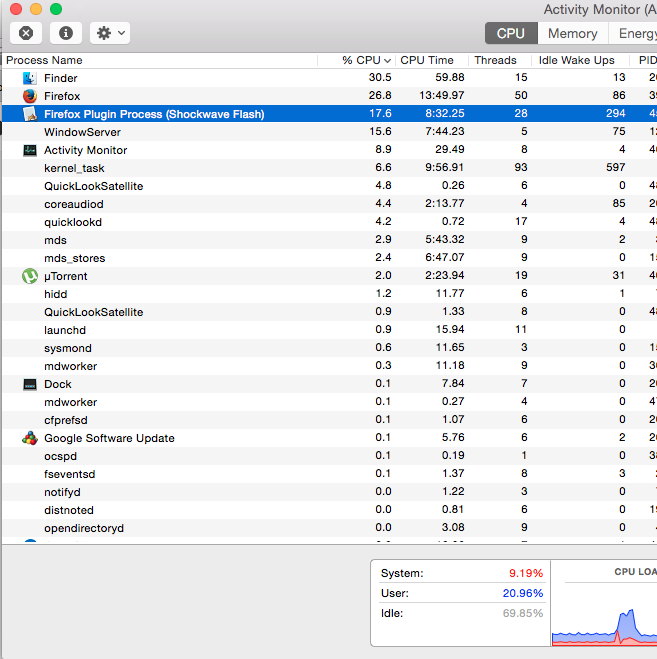
Task: Switch to the Memory tab
Action: click(x=573, y=33)
